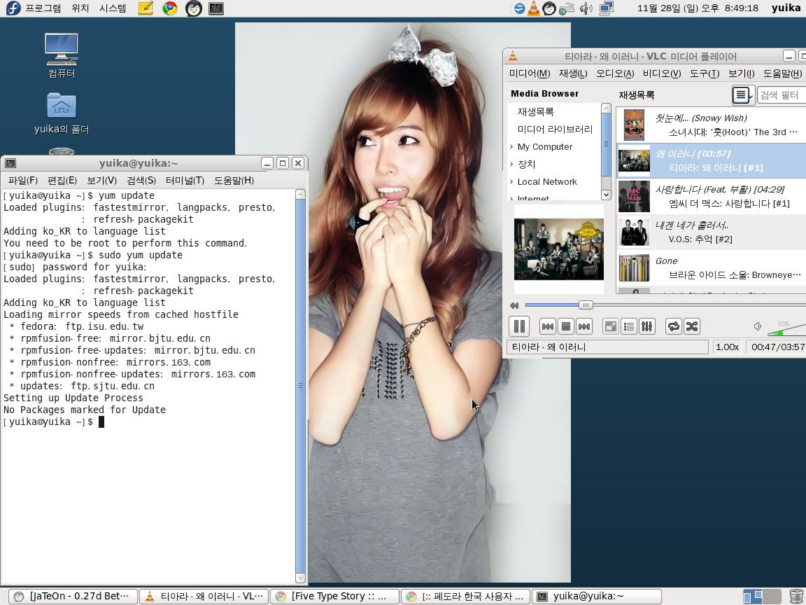The image size is (806, 605).
Task: Toggle VLC fullscreen video button
Action: (610, 326)
